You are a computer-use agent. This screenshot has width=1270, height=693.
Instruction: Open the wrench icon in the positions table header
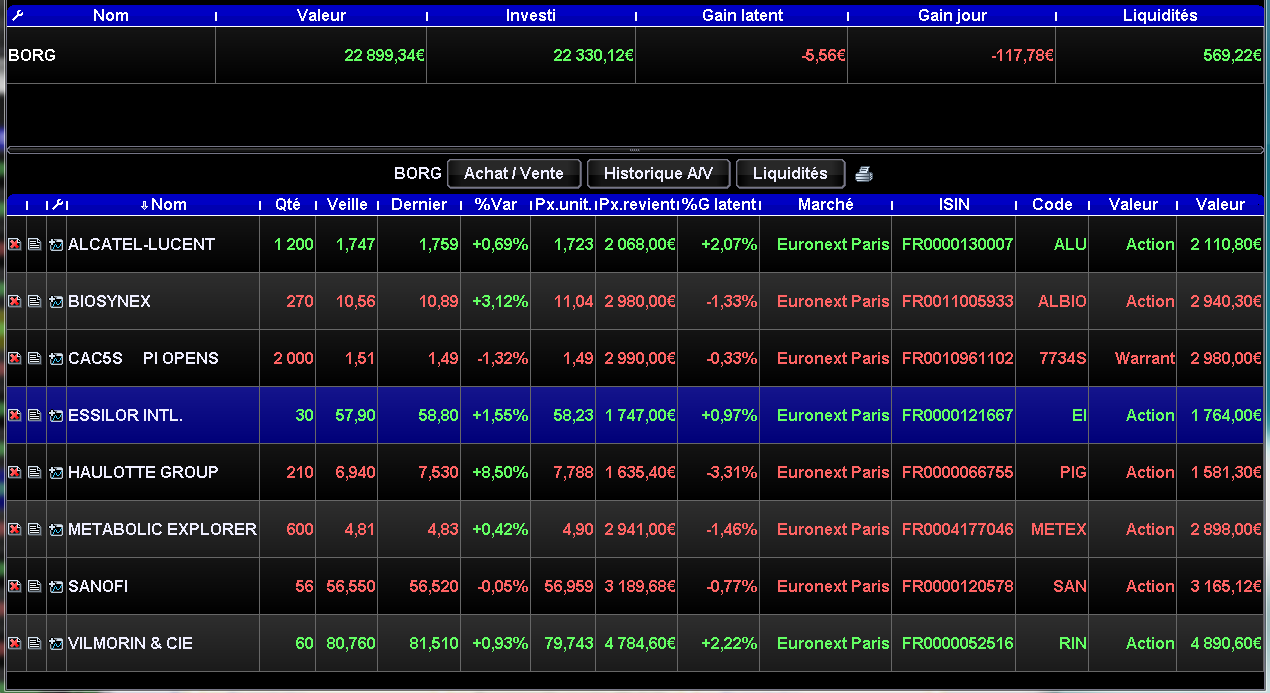57,204
